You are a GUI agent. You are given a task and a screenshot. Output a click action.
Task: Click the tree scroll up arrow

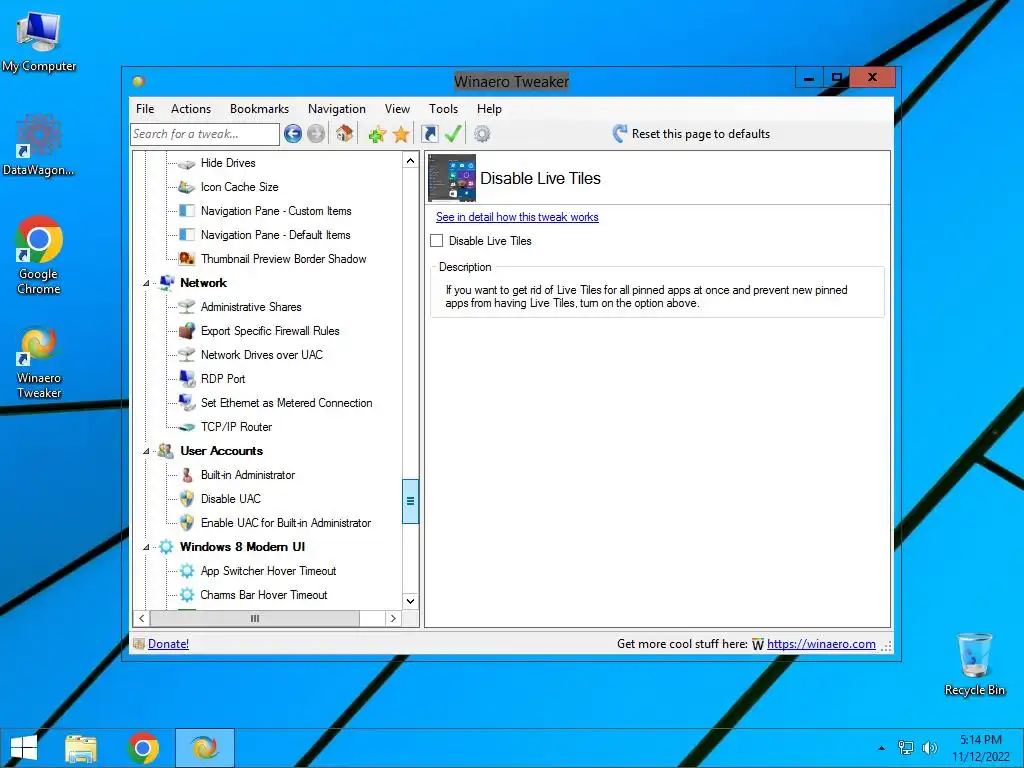[410, 161]
